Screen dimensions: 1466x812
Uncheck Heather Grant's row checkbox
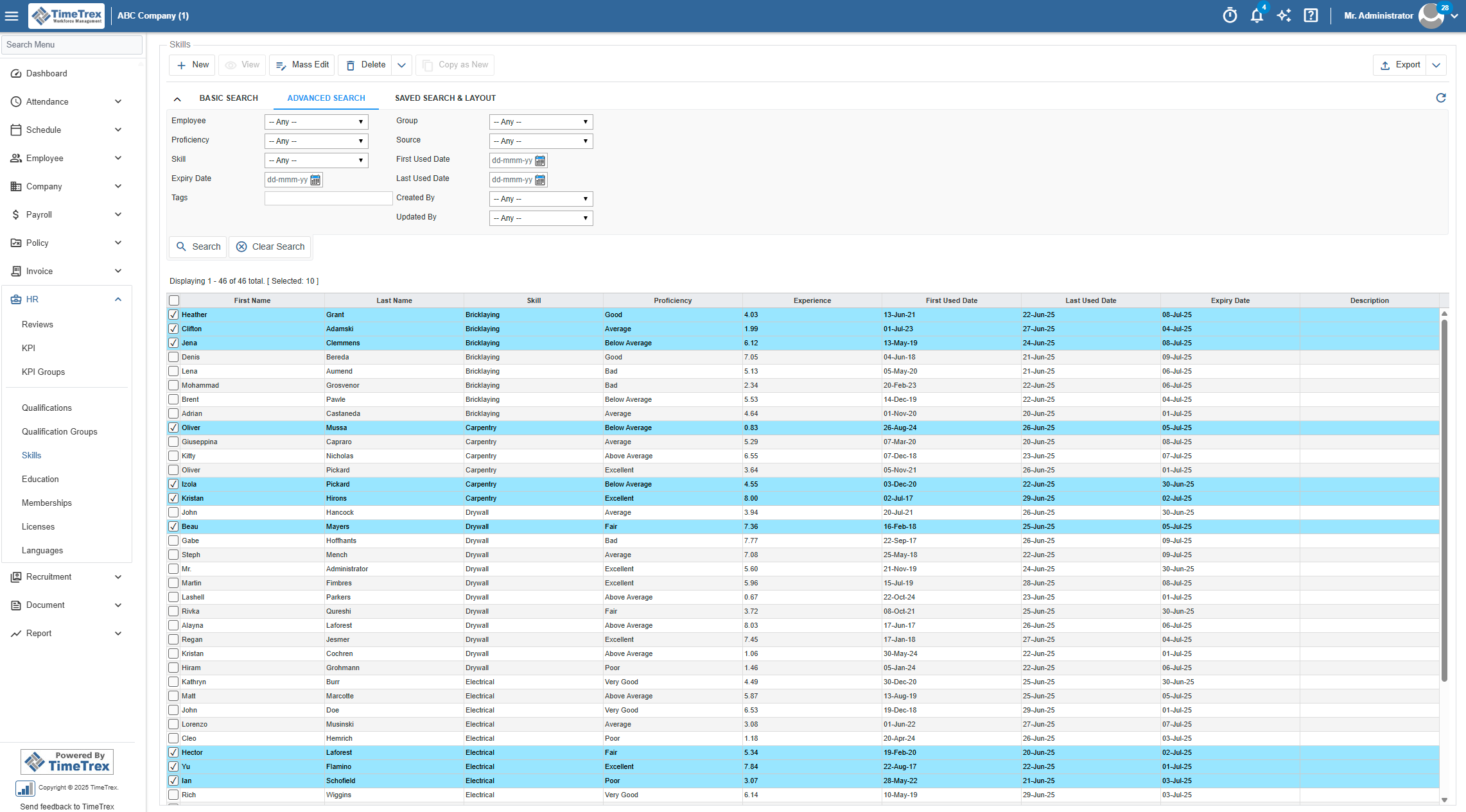pyautogui.click(x=173, y=315)
